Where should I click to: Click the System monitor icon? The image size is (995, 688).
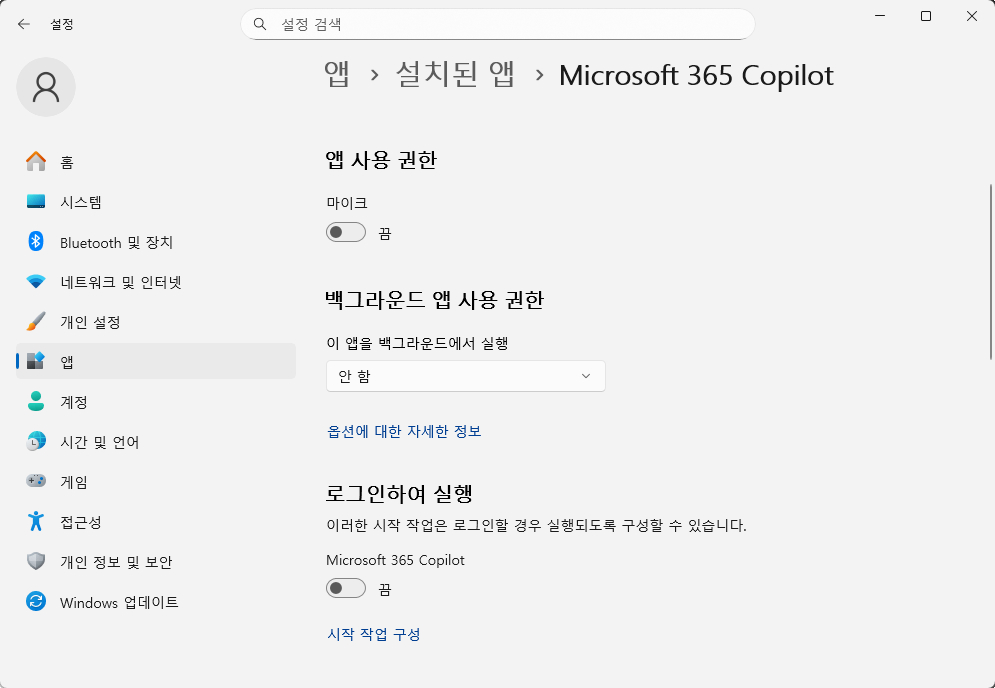pos(36,202)
